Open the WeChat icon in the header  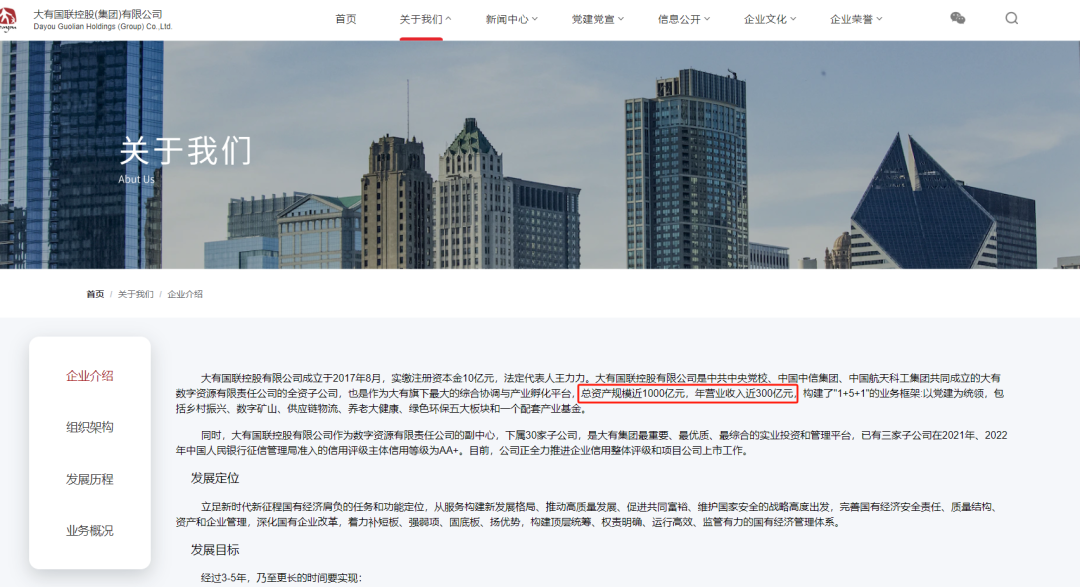coord(957,19)
